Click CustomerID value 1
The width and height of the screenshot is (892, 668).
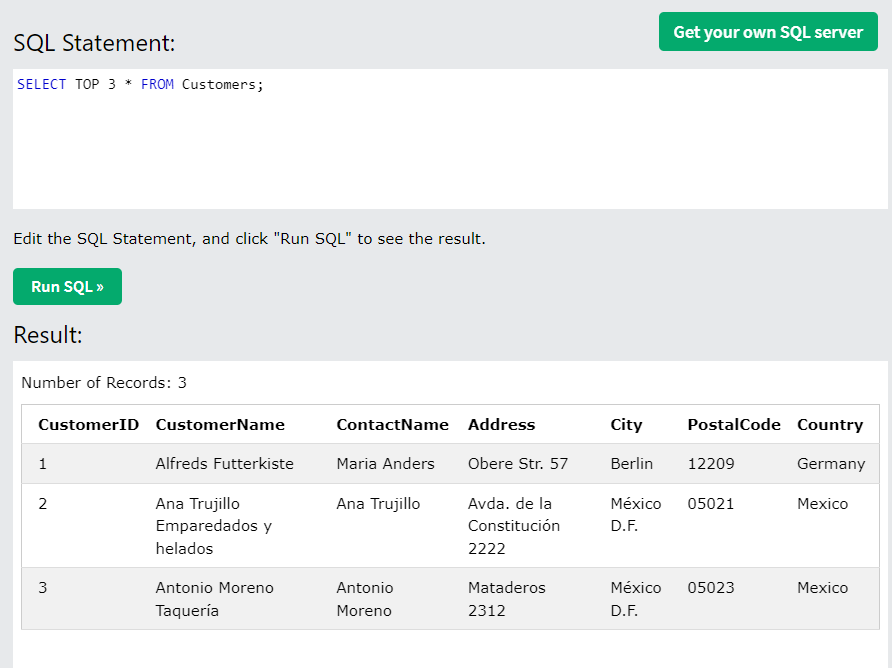tap(43, 464)
